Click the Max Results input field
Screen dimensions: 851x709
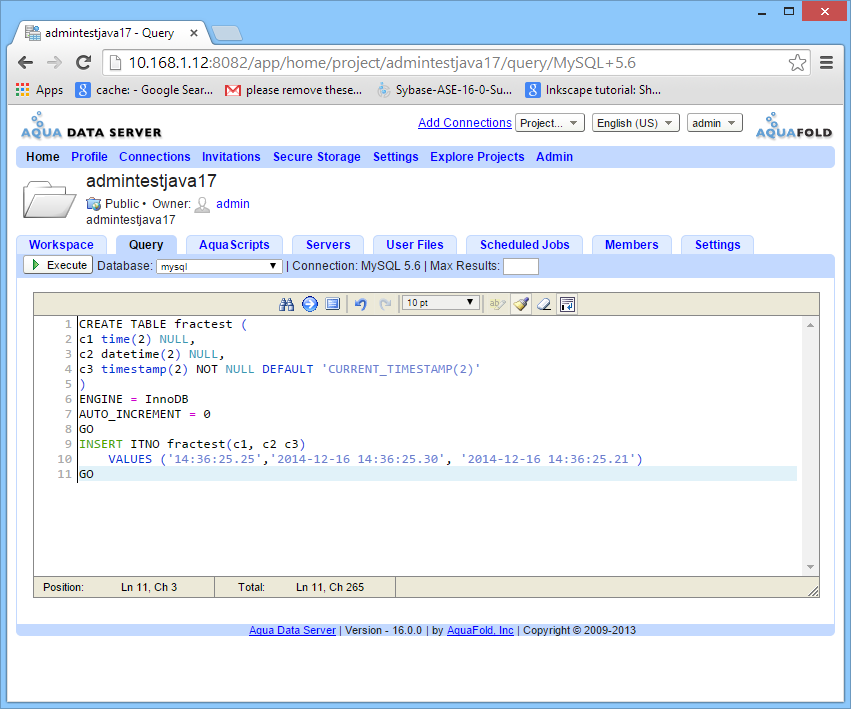point(520,267)
